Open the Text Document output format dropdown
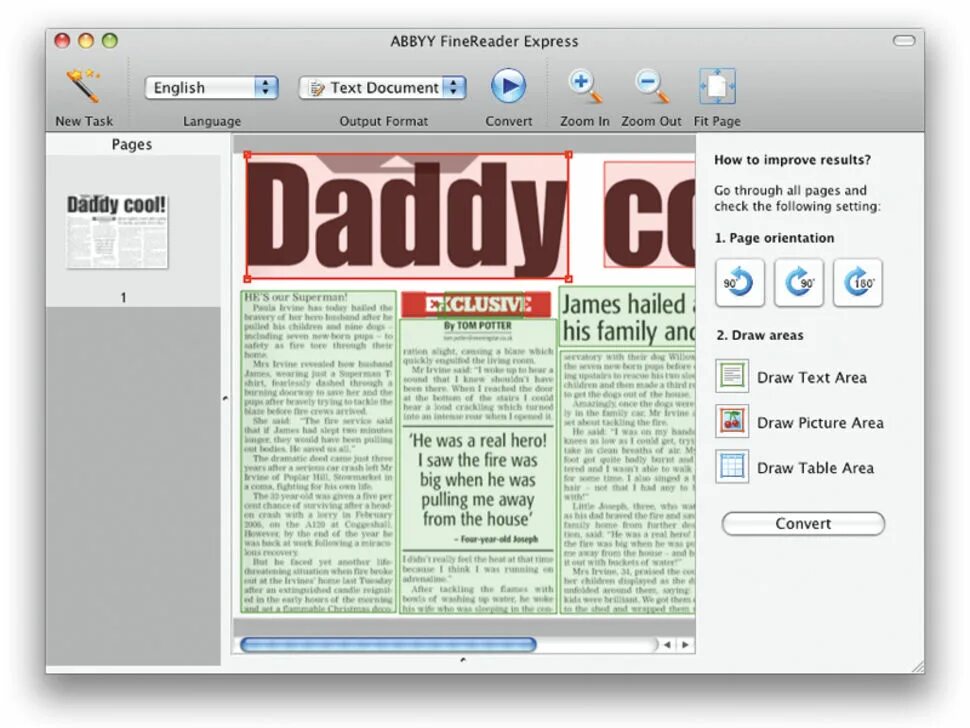970x728 pixels. [x=382, y=88]
